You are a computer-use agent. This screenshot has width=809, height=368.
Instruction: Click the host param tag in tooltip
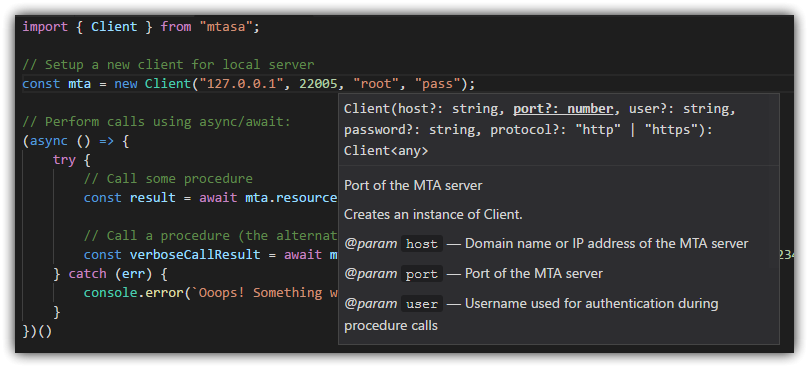pos(422,244)
